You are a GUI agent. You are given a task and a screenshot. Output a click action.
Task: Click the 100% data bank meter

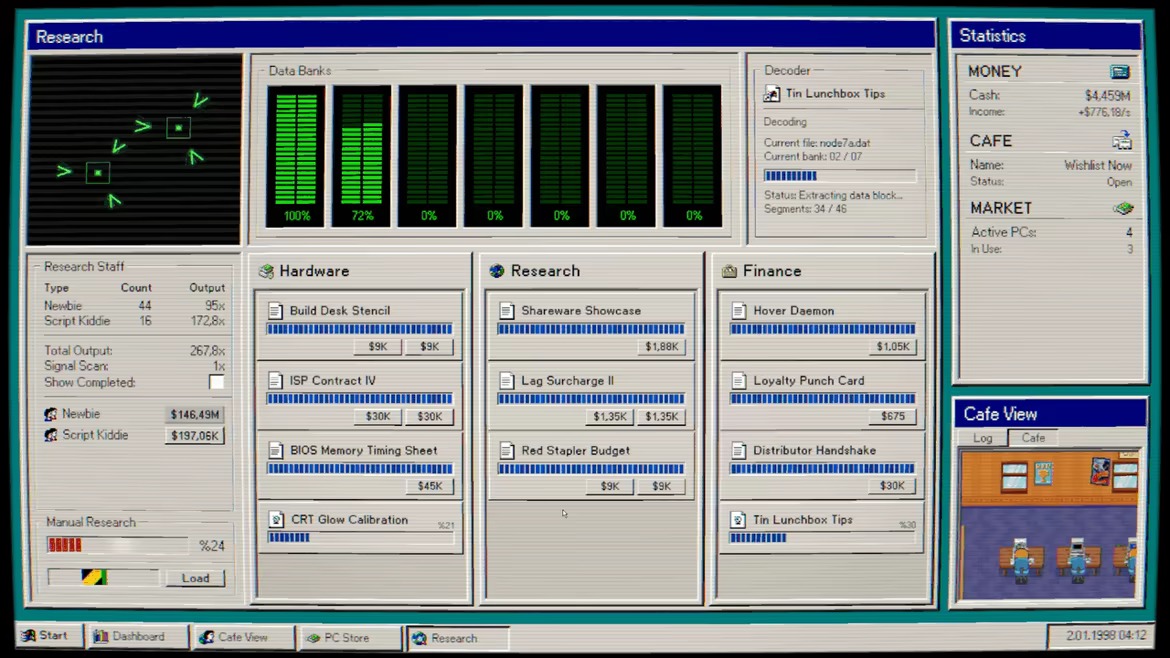pyautogui.click(x=296, y=156)
